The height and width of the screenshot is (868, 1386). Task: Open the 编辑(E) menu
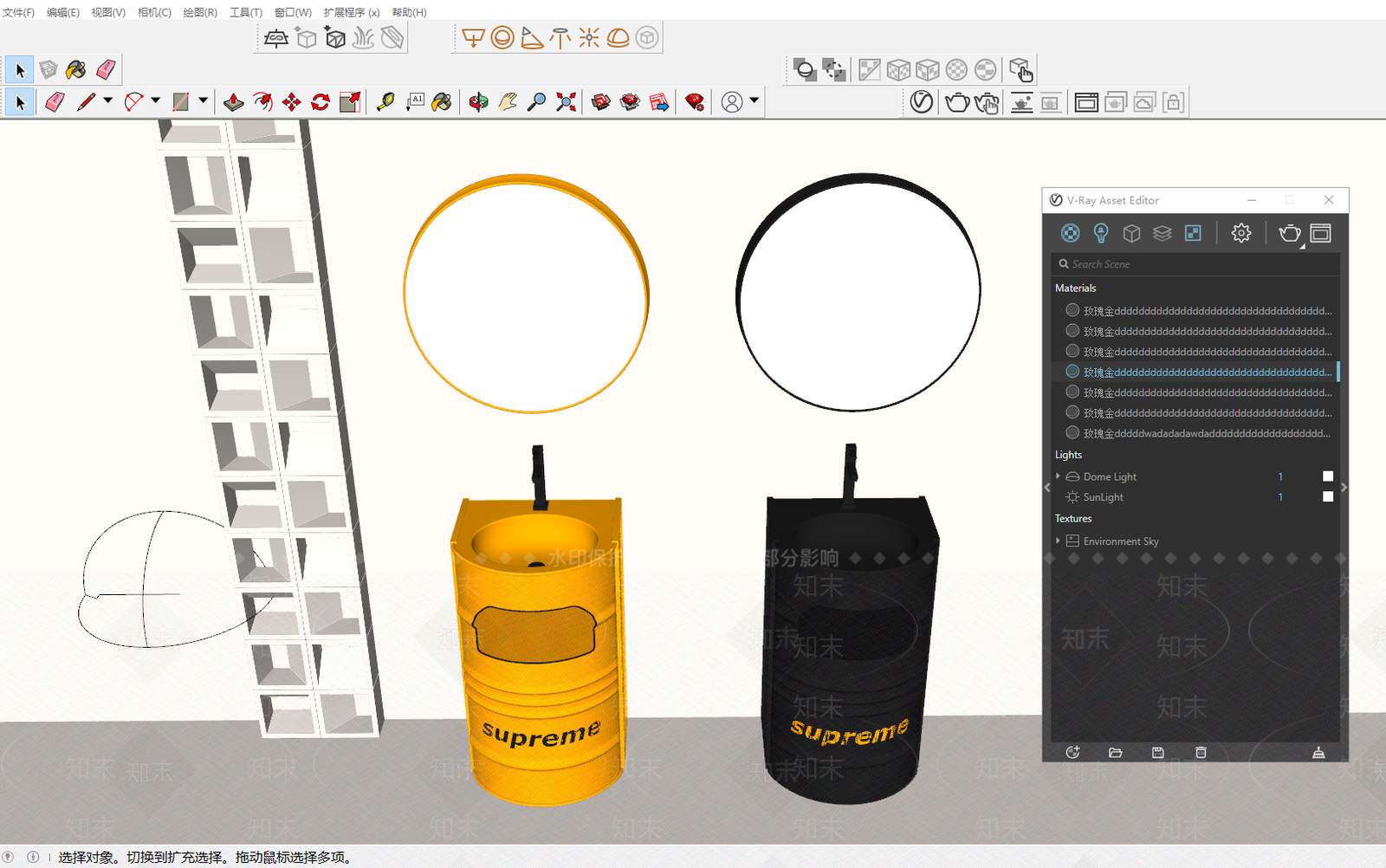(x=62, y=12)
